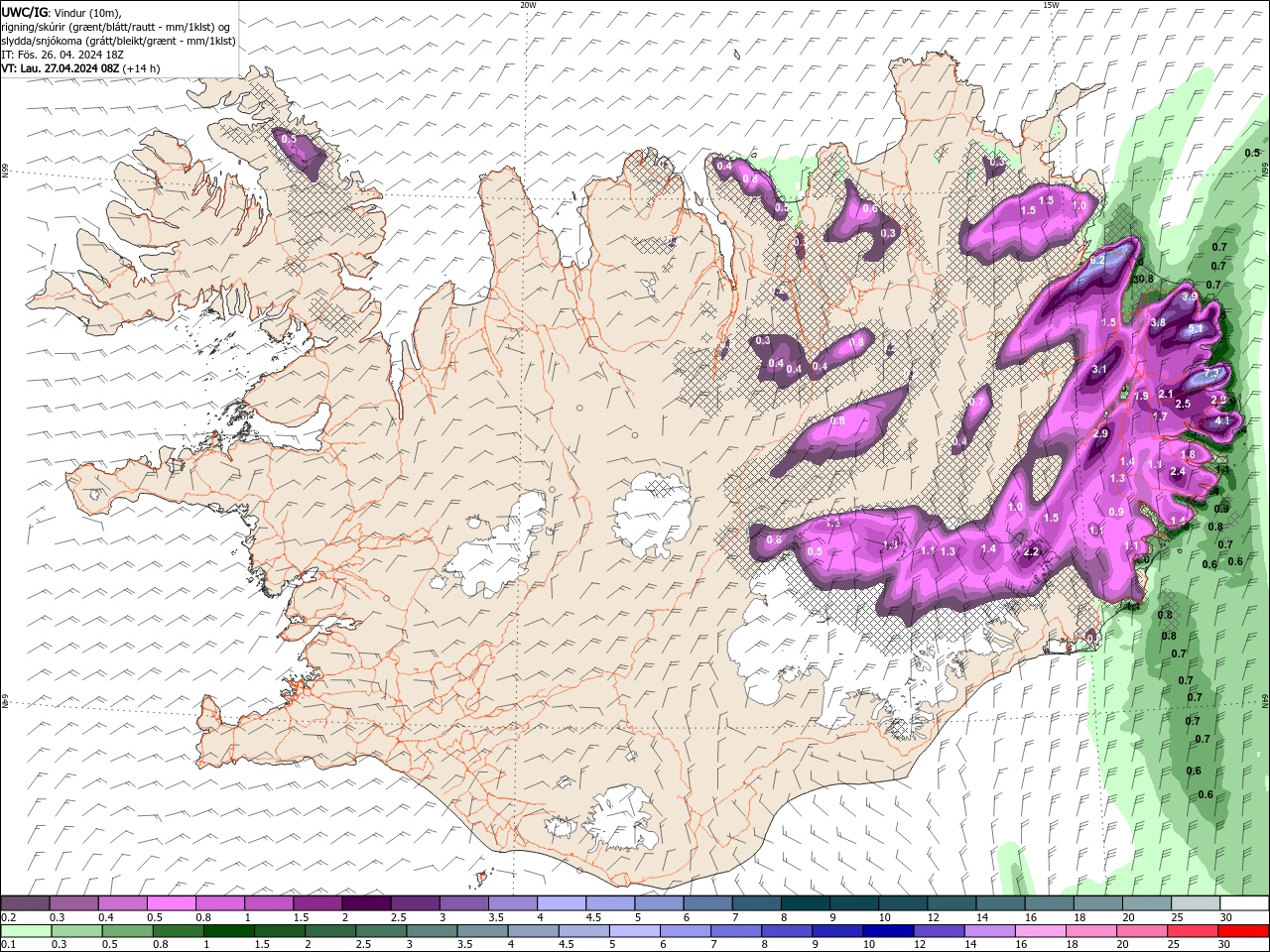Click the white Mýrdalsjökull glacier on the south coast
Viewport: 1270px width, 952px height.
click(x=622, y=818)
